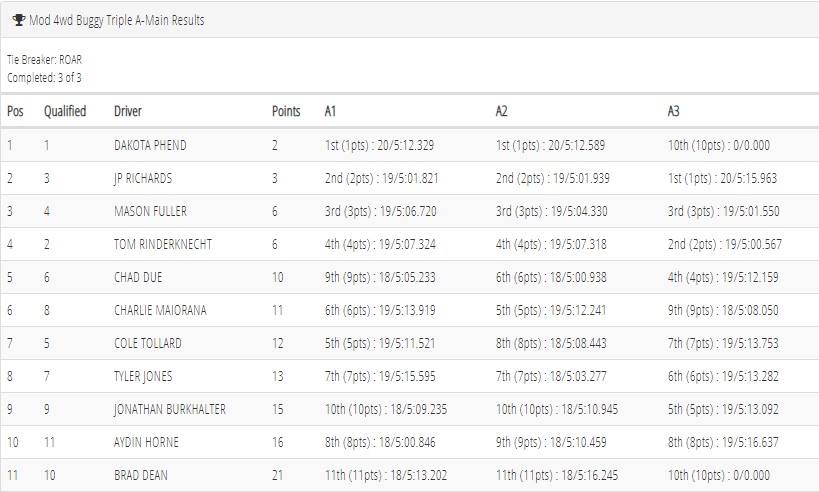The width and height of the screenshot is (819, 492).
Task: Click the Mod 4wd Buggy Triple A-Main Results heading
Action: point(116,20)
